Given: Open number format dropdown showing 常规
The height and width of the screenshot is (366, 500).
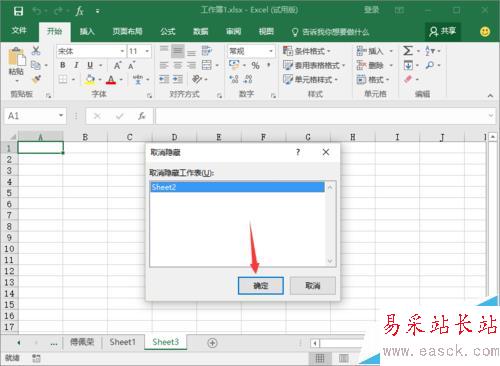Looking at the screenshot, I should click(251, 51).
